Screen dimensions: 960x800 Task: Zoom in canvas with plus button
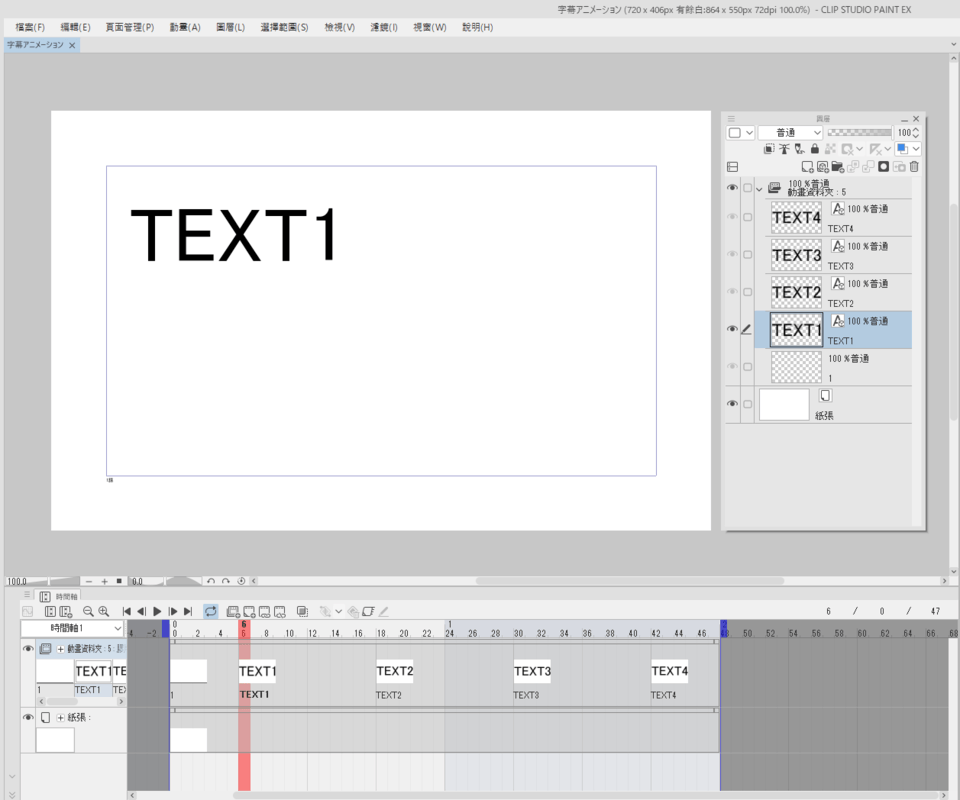[104, 581]
